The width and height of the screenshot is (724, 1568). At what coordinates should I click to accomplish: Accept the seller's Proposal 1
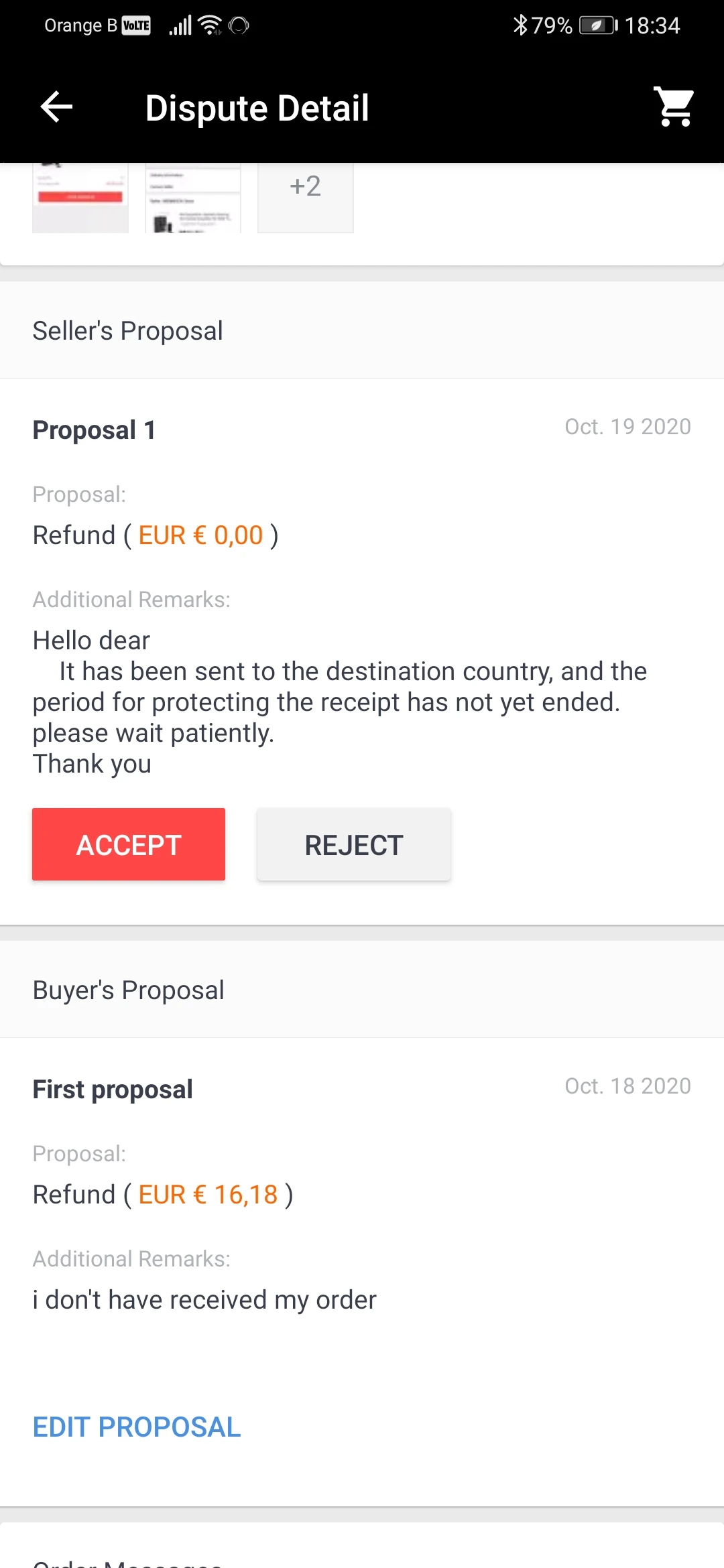[x=129, y=844]
